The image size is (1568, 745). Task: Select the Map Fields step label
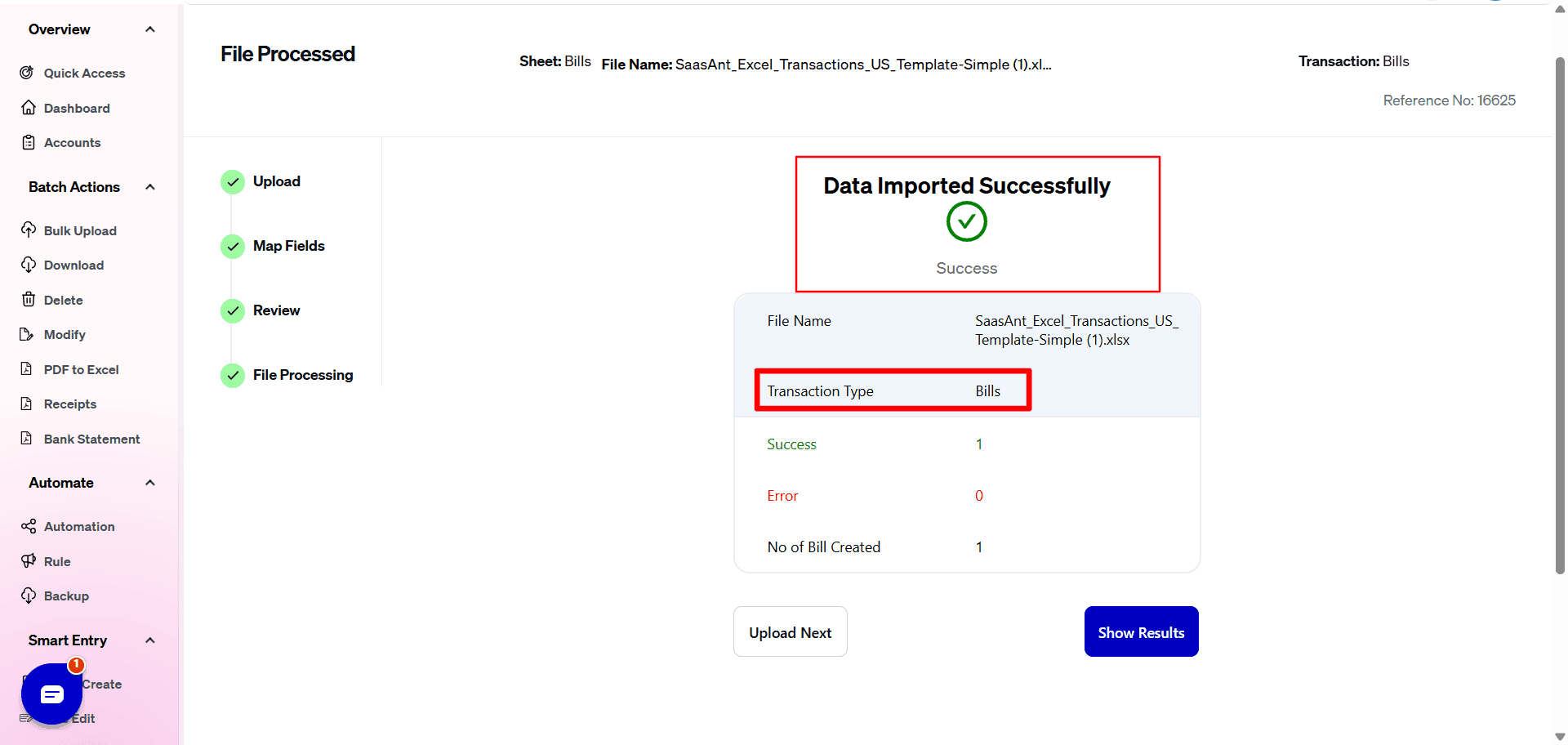pyautogui.click(x=288, y=246)
